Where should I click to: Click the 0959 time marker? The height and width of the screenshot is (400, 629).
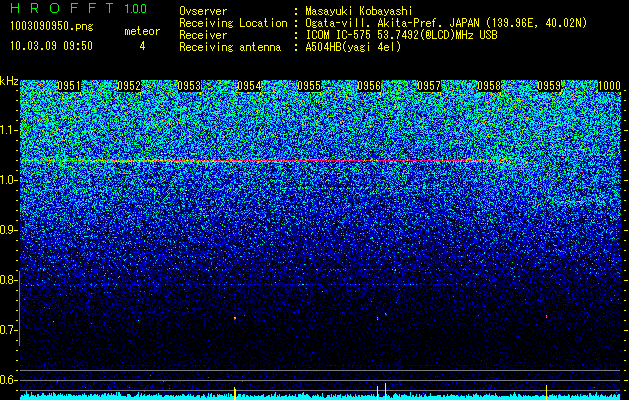(x=549, y=86)
